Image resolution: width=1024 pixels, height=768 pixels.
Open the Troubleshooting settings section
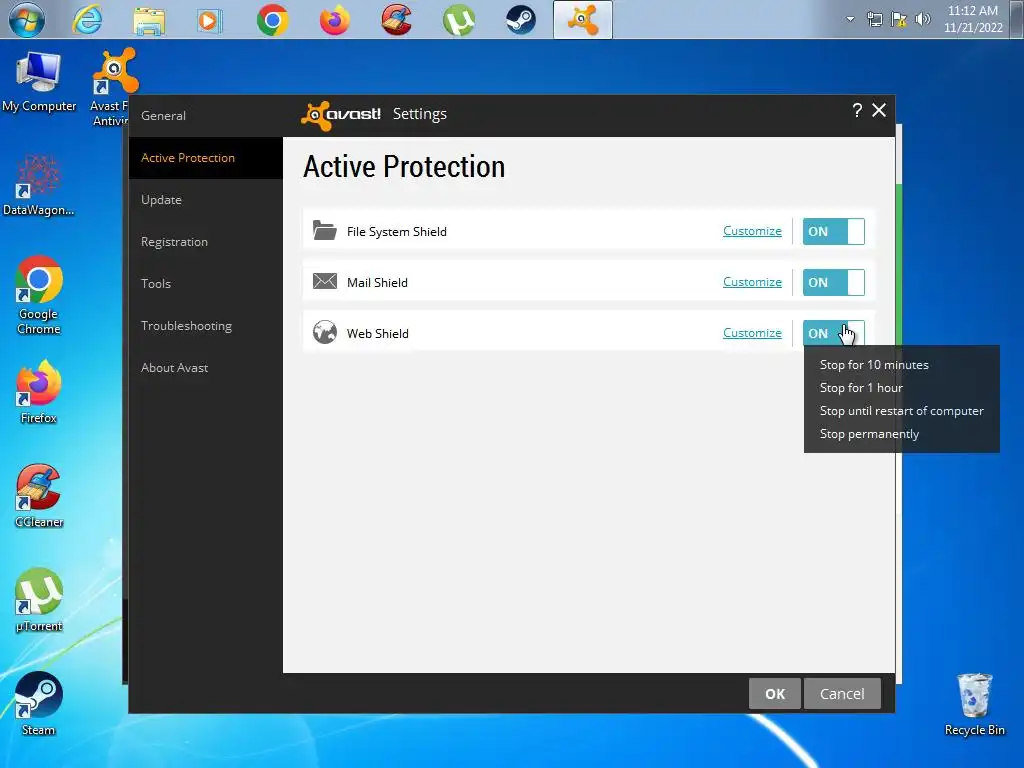coord(205,325)
